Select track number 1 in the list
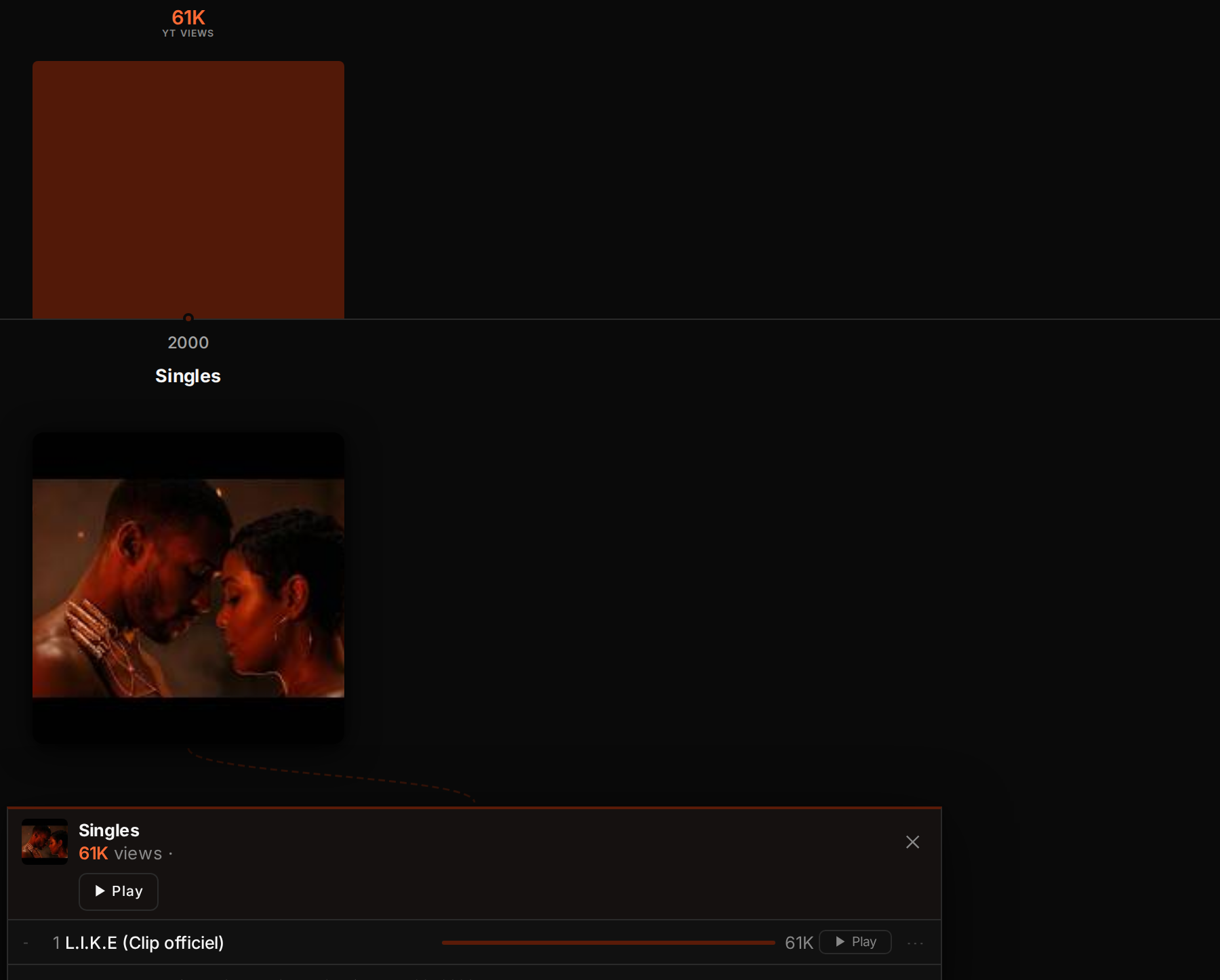1220x980 pixels. [x=56, y=943]
